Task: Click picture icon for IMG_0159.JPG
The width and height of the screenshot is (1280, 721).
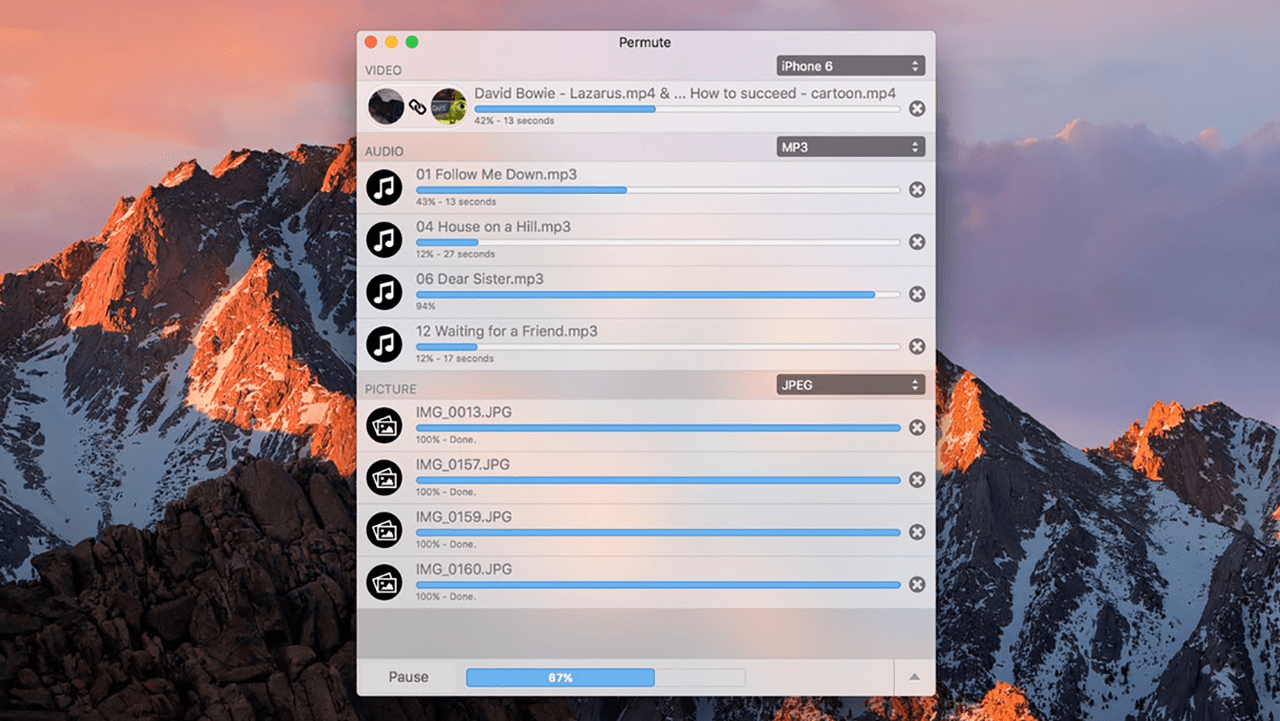Action: (384, 530)
